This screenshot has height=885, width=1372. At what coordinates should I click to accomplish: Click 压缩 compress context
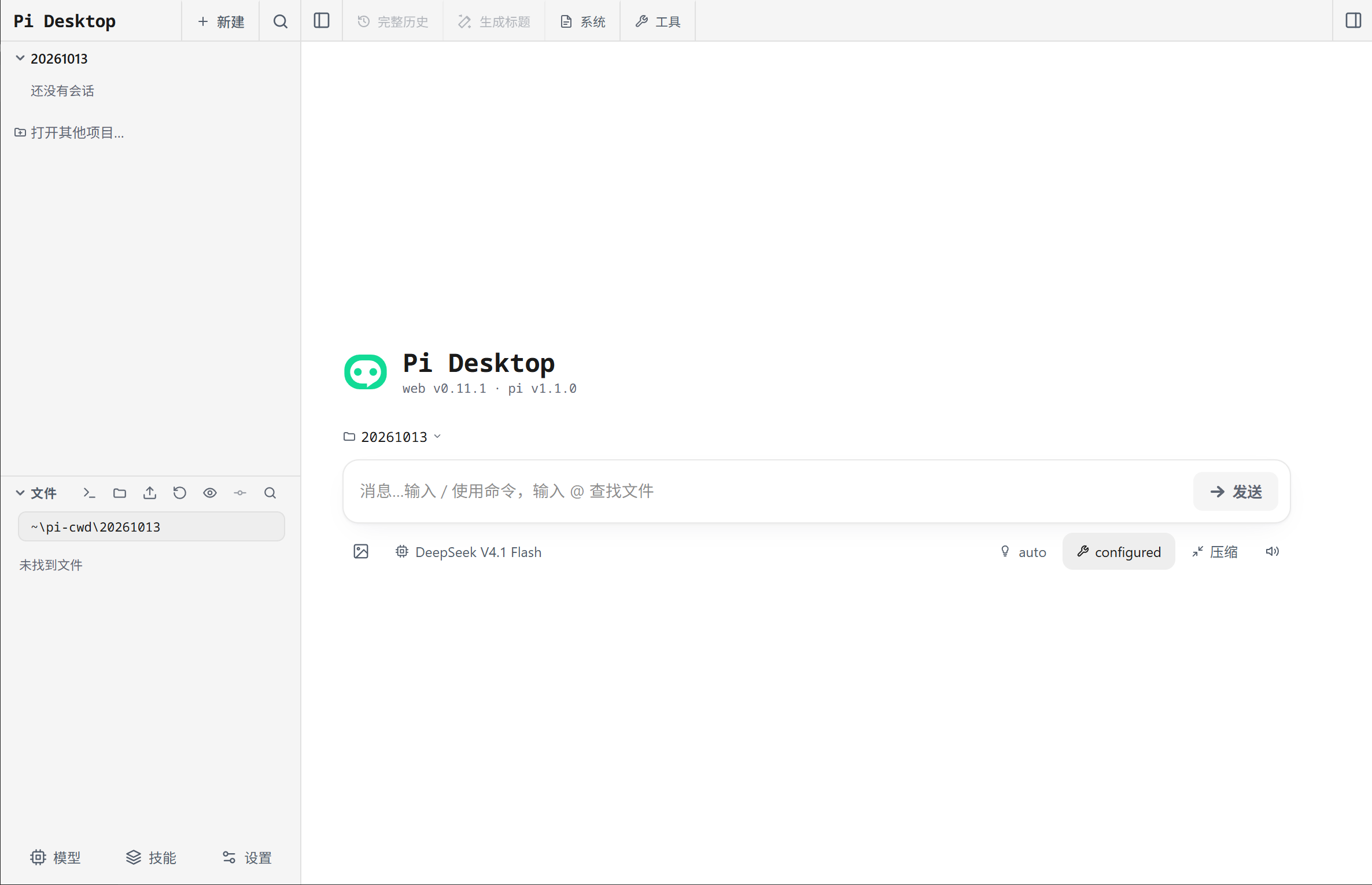point(1215,552)
